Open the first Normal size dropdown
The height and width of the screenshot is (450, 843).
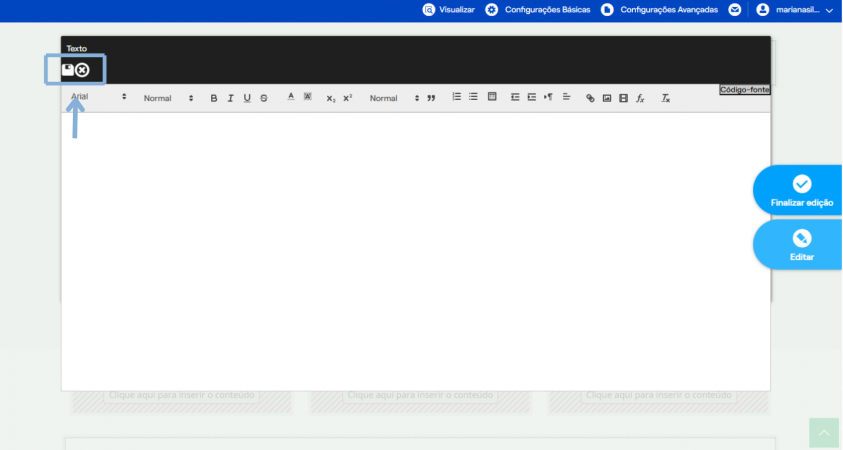[168, 98]
